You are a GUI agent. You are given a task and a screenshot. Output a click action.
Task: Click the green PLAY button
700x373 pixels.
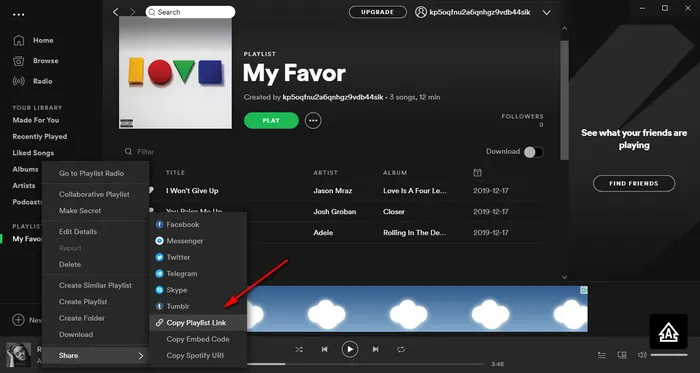[271, 120]
